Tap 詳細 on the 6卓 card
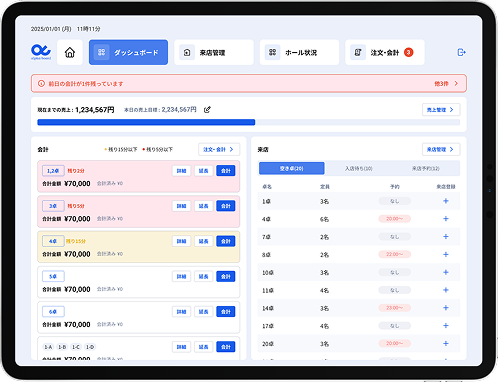498x382 pixels. 181,312
